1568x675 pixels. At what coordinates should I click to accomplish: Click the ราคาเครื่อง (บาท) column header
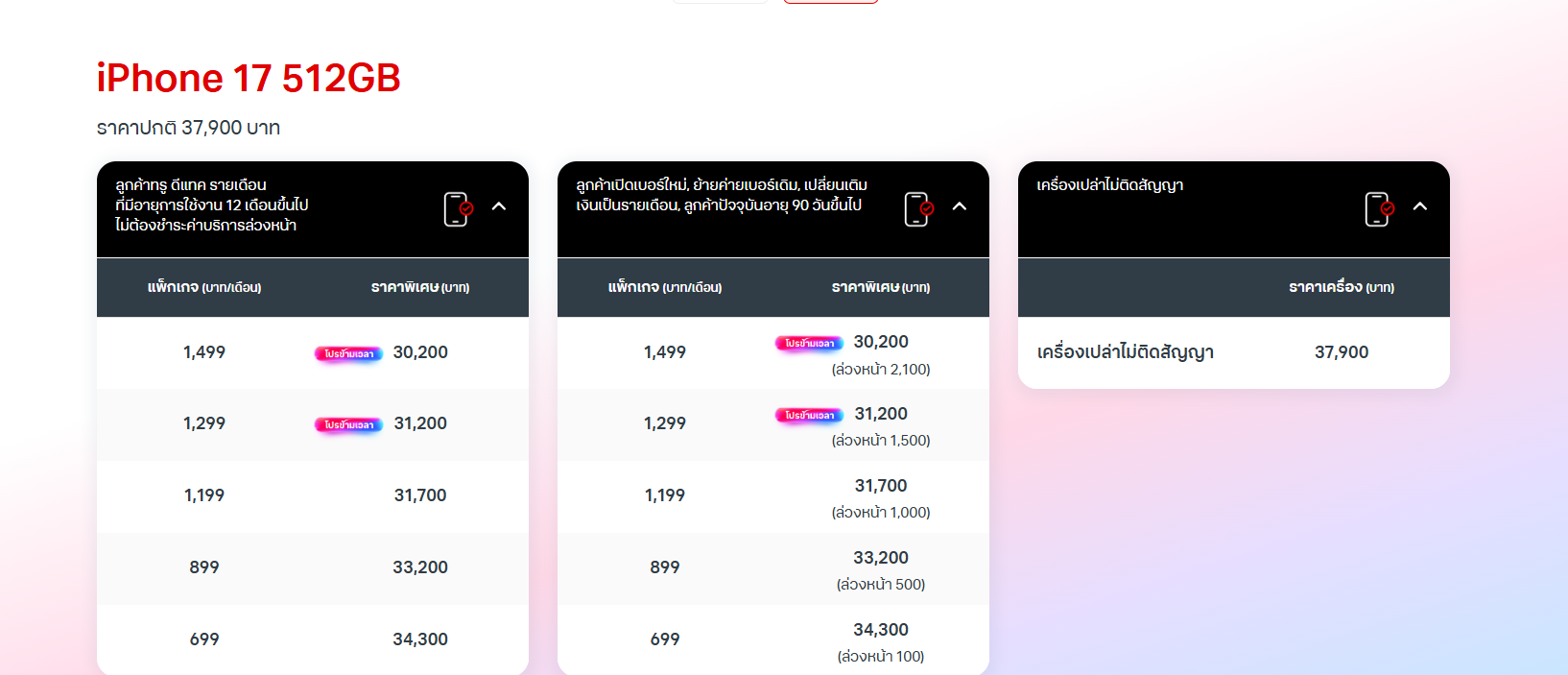pos(1342,287)
